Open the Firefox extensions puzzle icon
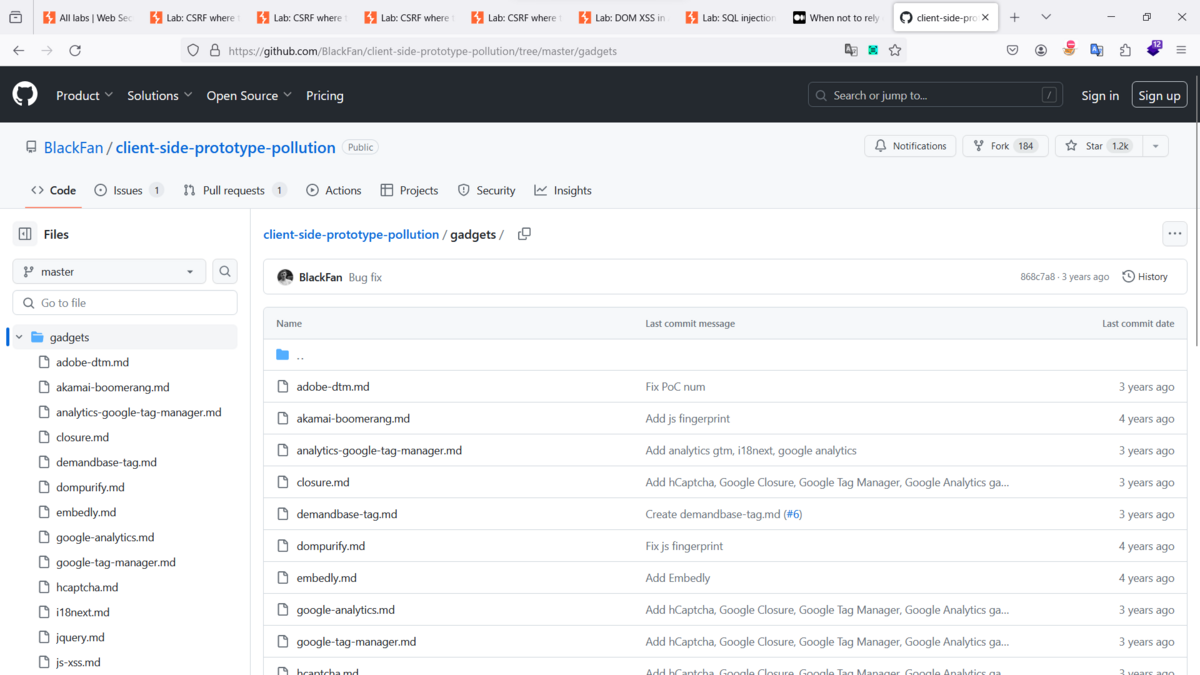1200x675 pixels. tap(1125, 50)
